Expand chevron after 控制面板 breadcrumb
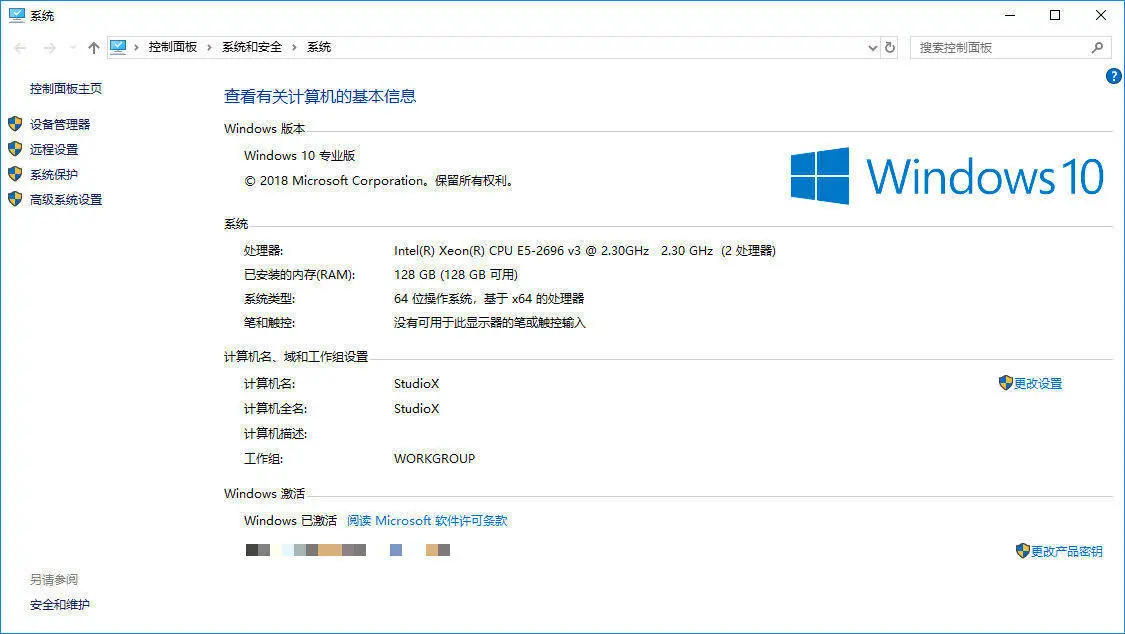This screenshot has width=1125, height=634. point(210,47)
